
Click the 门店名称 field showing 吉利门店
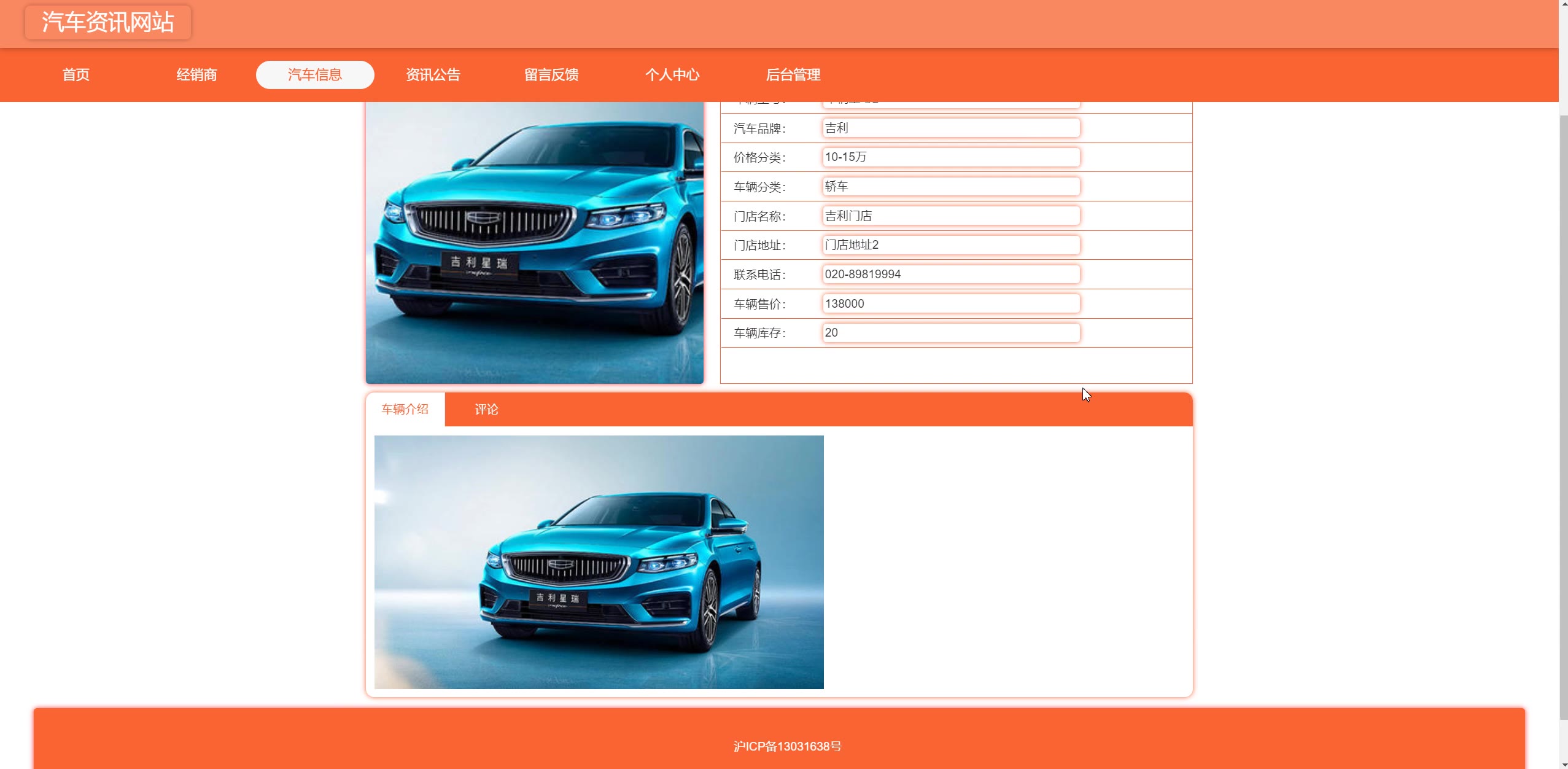point(950,216)
